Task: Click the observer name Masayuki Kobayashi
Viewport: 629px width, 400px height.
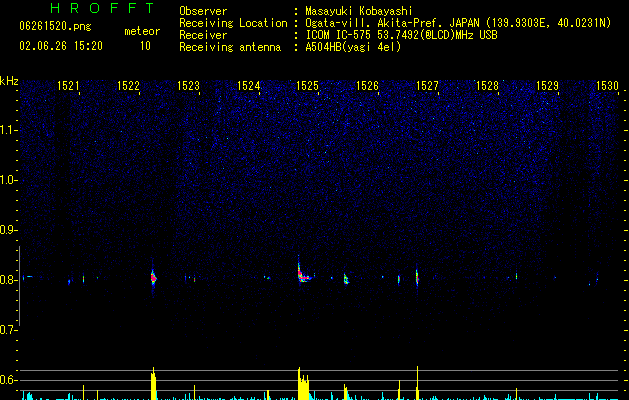Action: click(359, 11)
